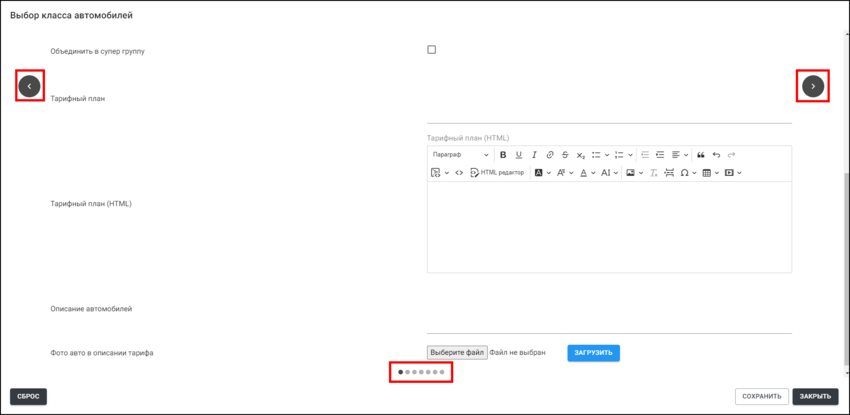Go to the previous slide arrow
The image size is (850, 415).
(29, 86)
